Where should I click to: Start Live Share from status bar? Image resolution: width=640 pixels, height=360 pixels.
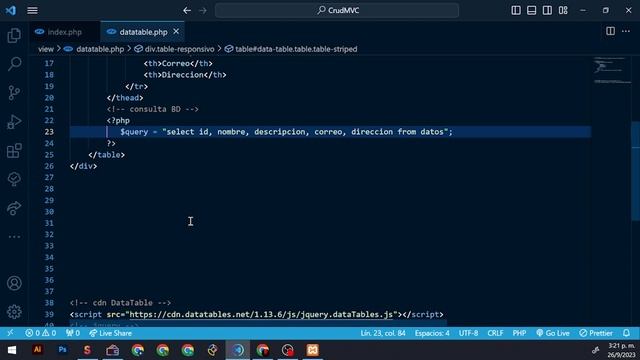click(110, 333)
